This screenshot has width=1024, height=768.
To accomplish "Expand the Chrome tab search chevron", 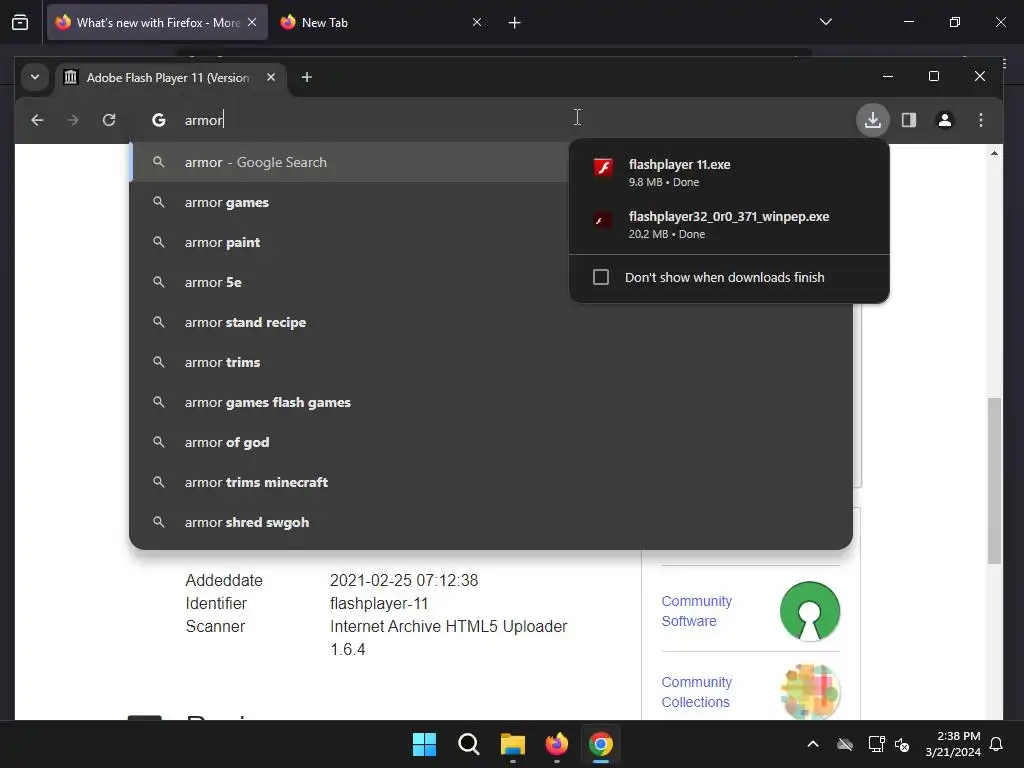I will (x=35, y=77).
